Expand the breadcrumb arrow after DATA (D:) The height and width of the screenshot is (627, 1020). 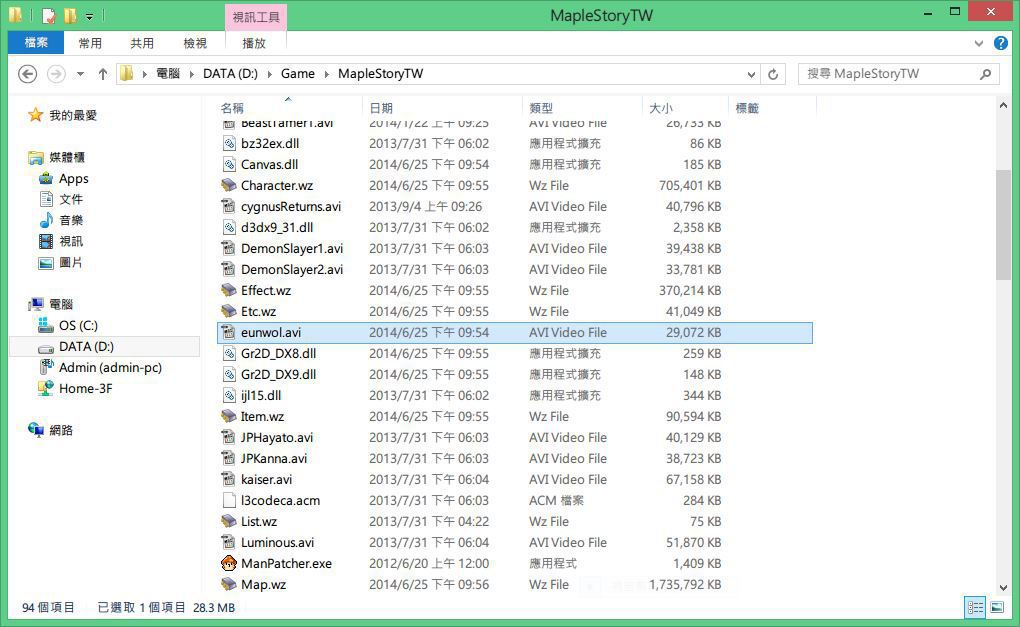pyautogui.click(x=269, y=74)
